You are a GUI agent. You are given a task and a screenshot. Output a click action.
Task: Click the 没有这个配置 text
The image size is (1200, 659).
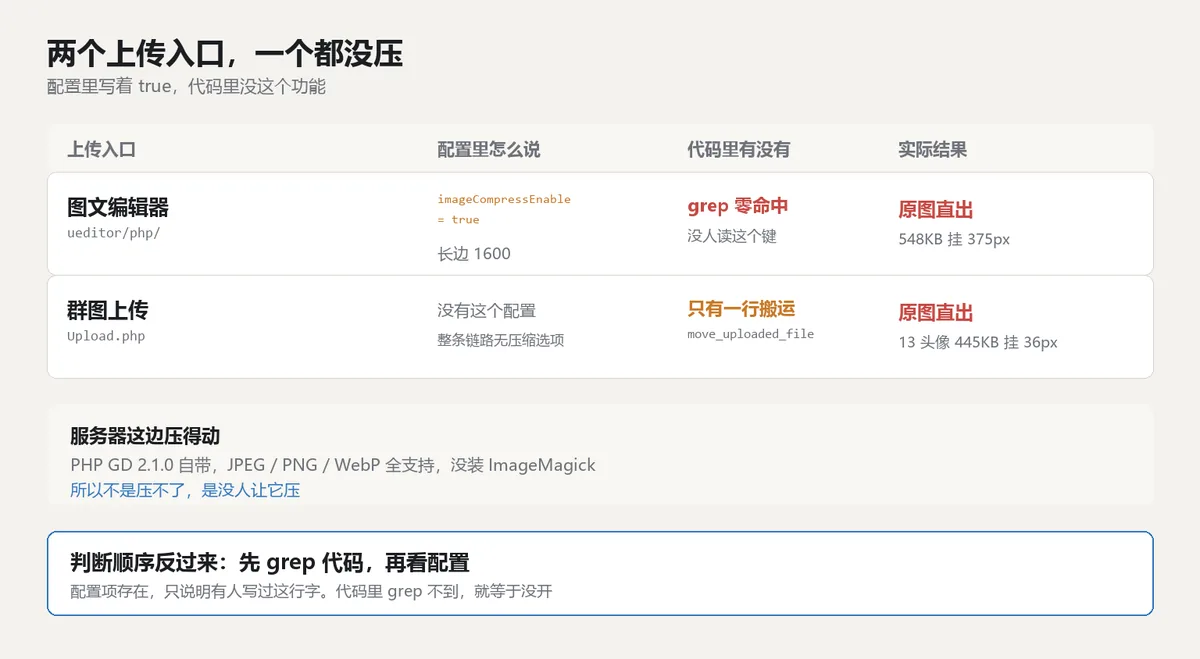tap(486, 311)
